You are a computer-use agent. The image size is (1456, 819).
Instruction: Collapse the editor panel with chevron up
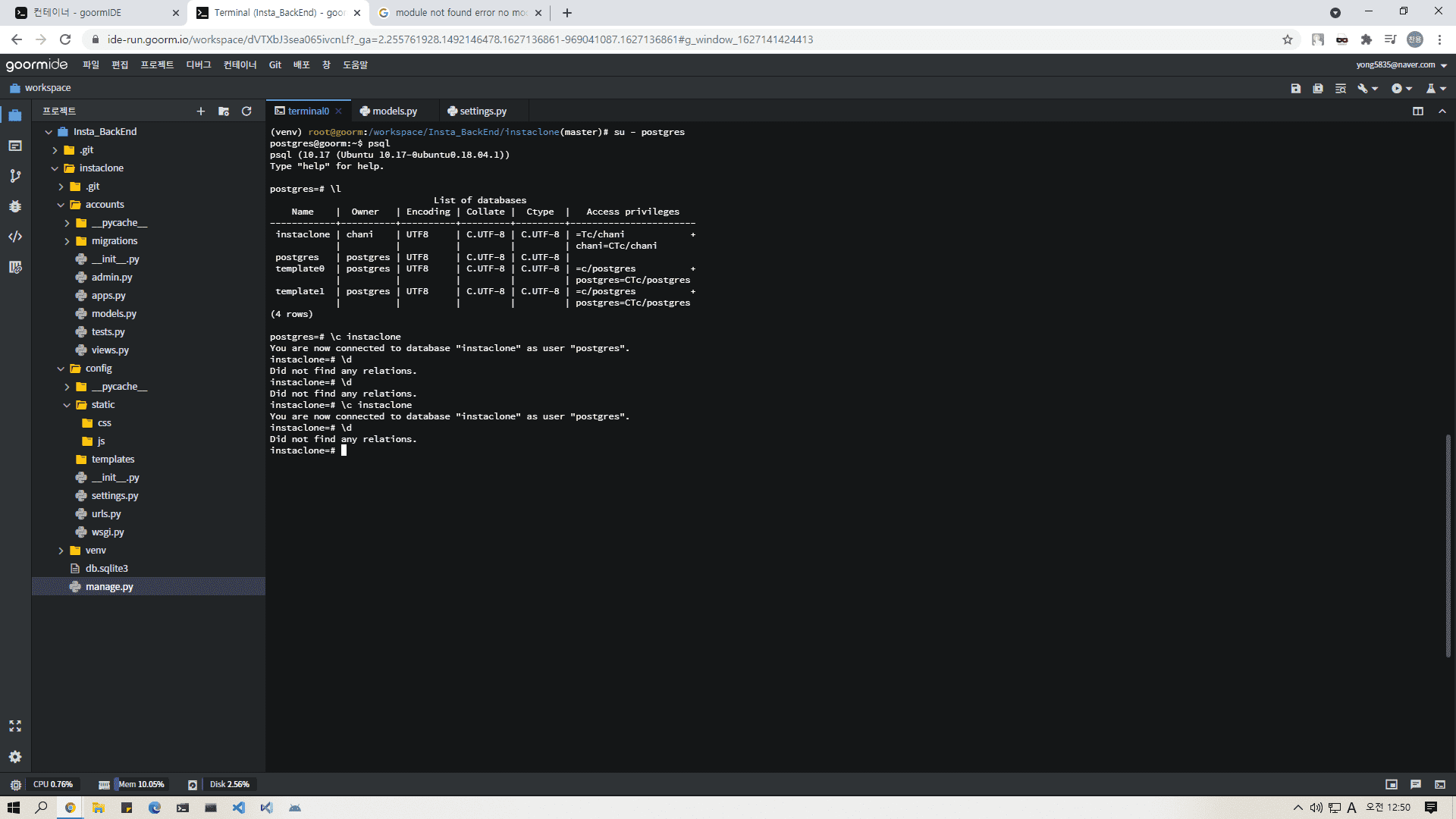click(x=1442, y=111)
